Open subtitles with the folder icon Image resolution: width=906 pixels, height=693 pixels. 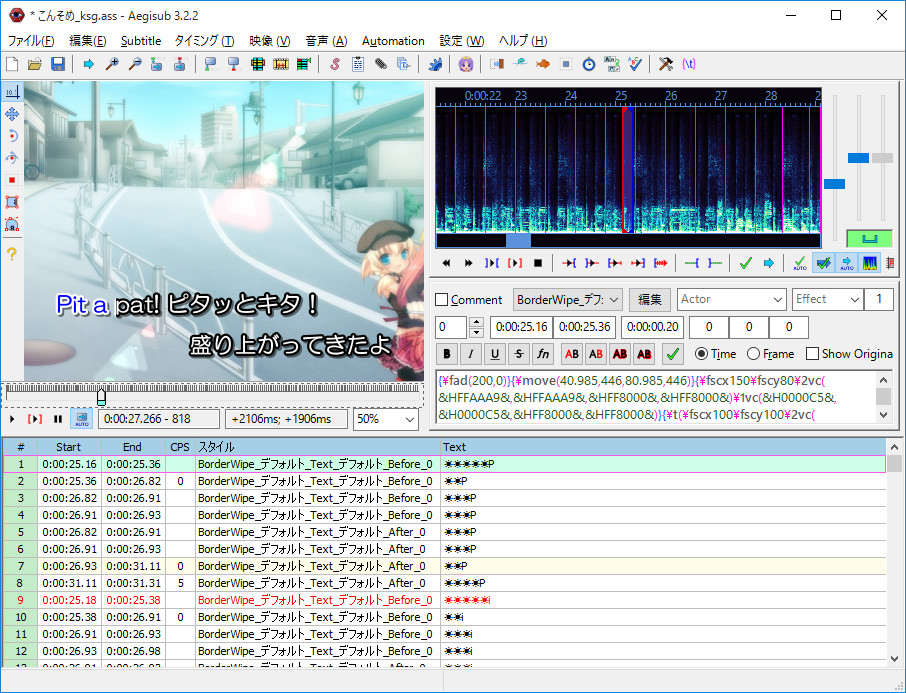(x=35, y=64)
